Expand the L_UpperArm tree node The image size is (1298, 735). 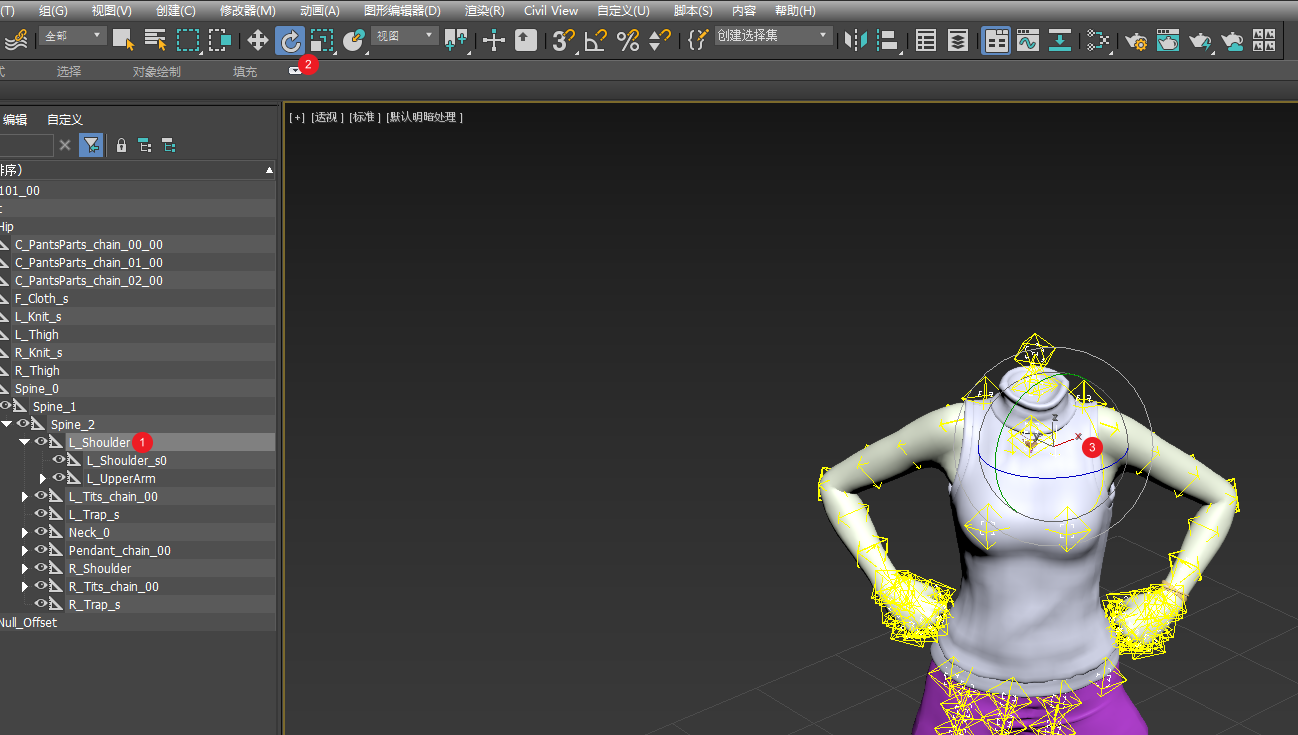click(43, 478)
